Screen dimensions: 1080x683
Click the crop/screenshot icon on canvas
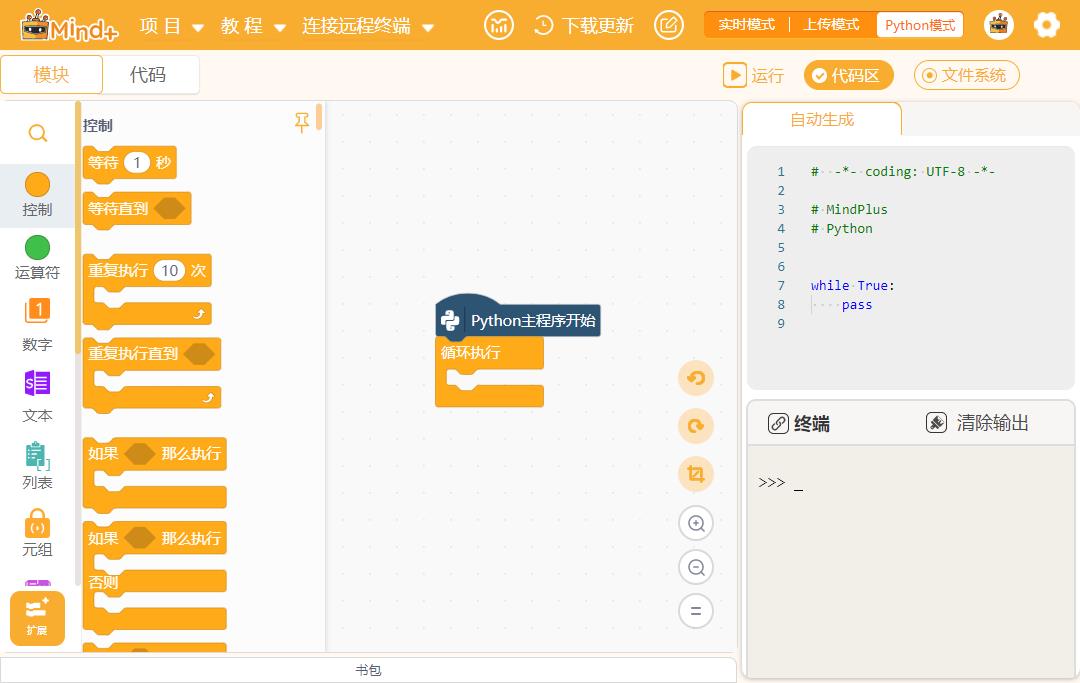(x=696, y=474)
